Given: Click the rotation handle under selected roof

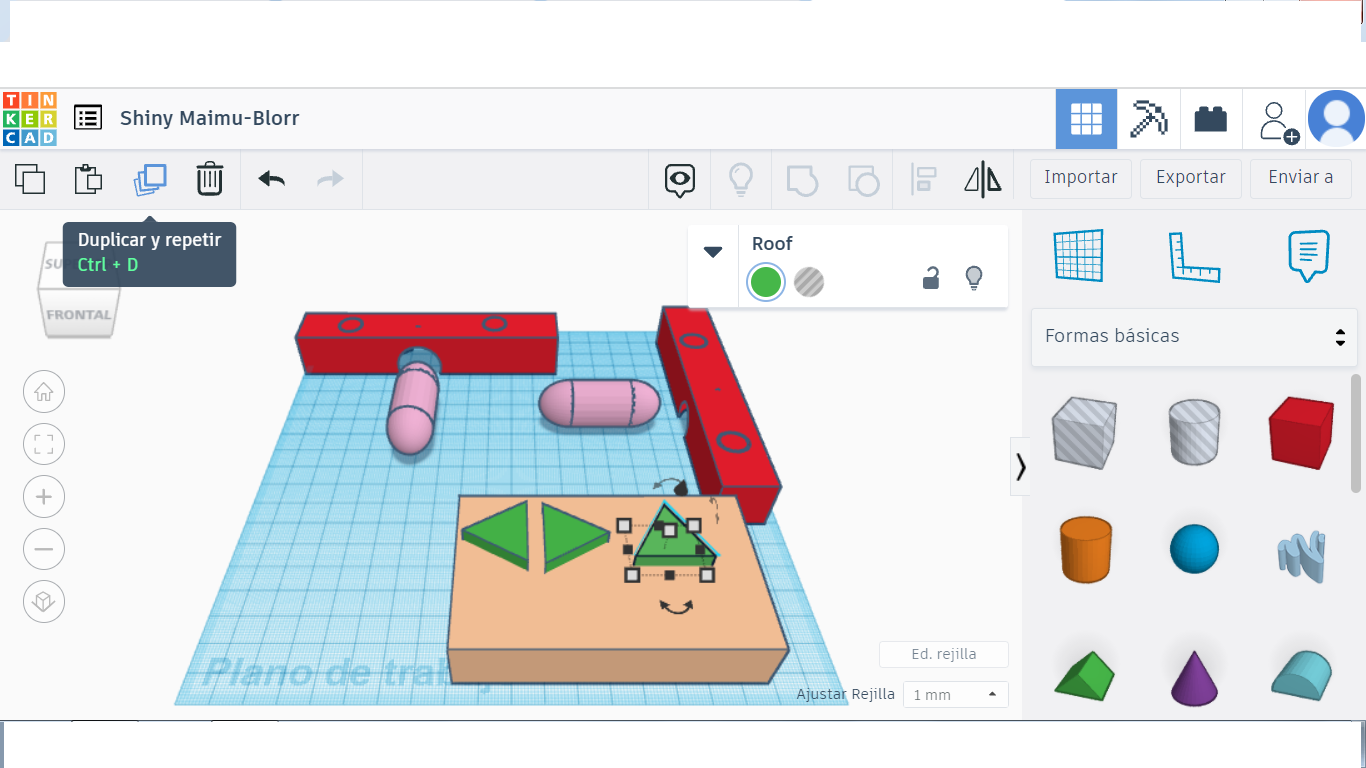Looking at the screenshot, I should [677, 606].
